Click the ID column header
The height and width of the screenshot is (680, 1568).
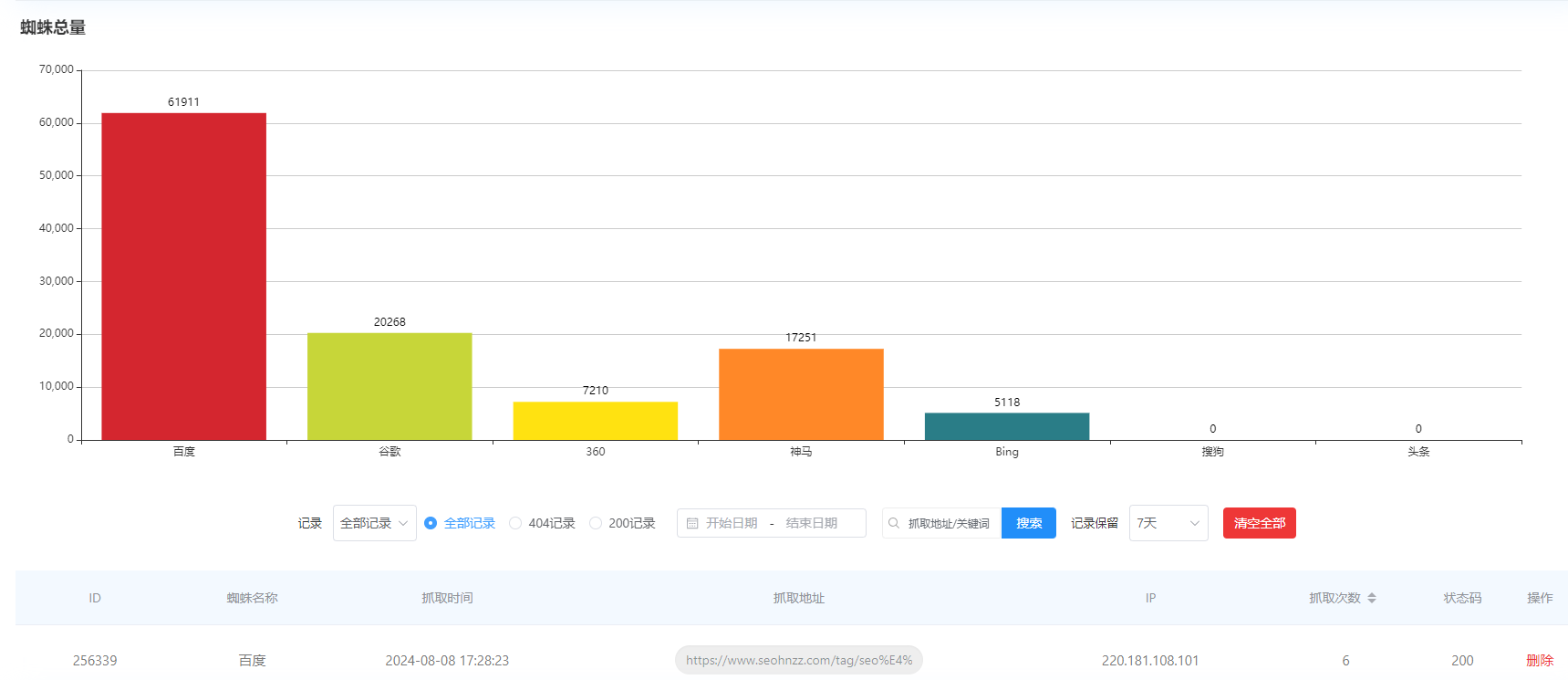95,598
